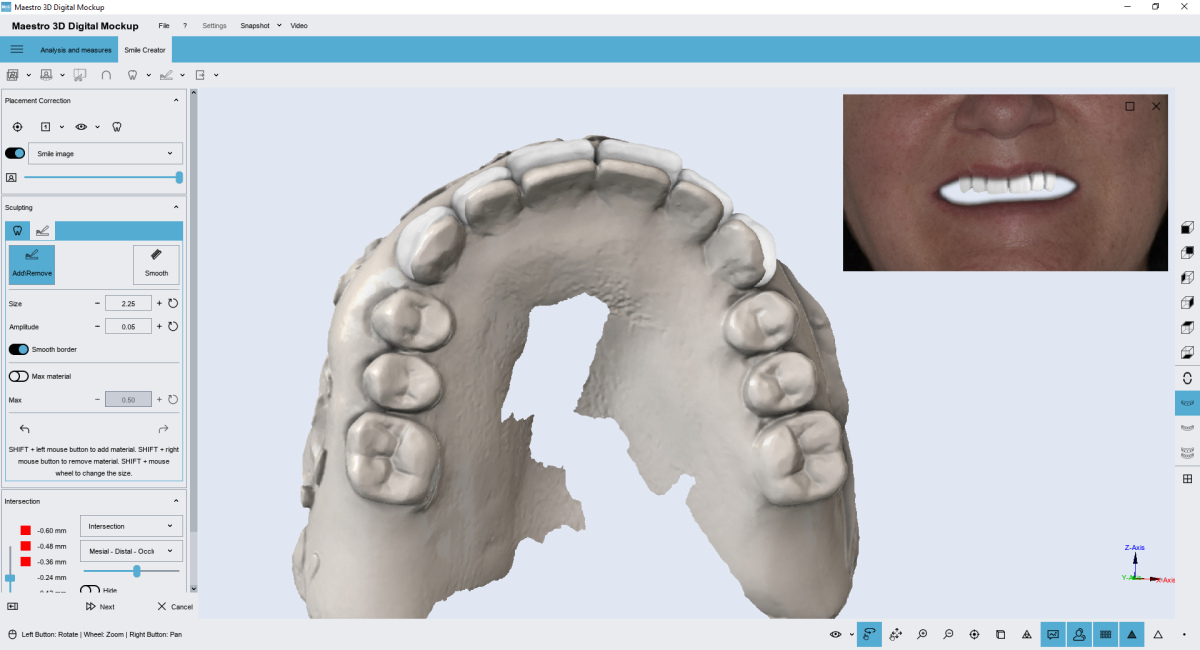This screenshot has width=1200, height=650.
Task: Select the solid triangle shading icon
Action: 1132,634
